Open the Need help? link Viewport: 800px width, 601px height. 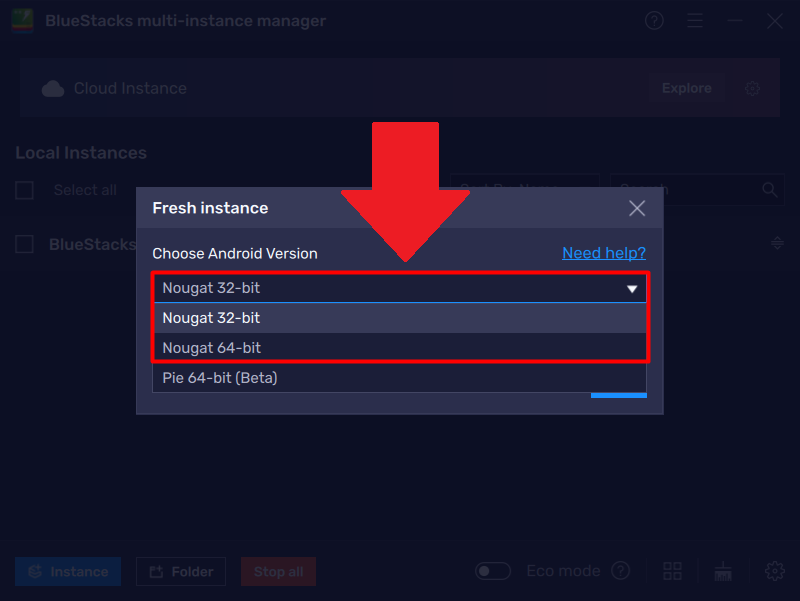[x=604, y=253]
